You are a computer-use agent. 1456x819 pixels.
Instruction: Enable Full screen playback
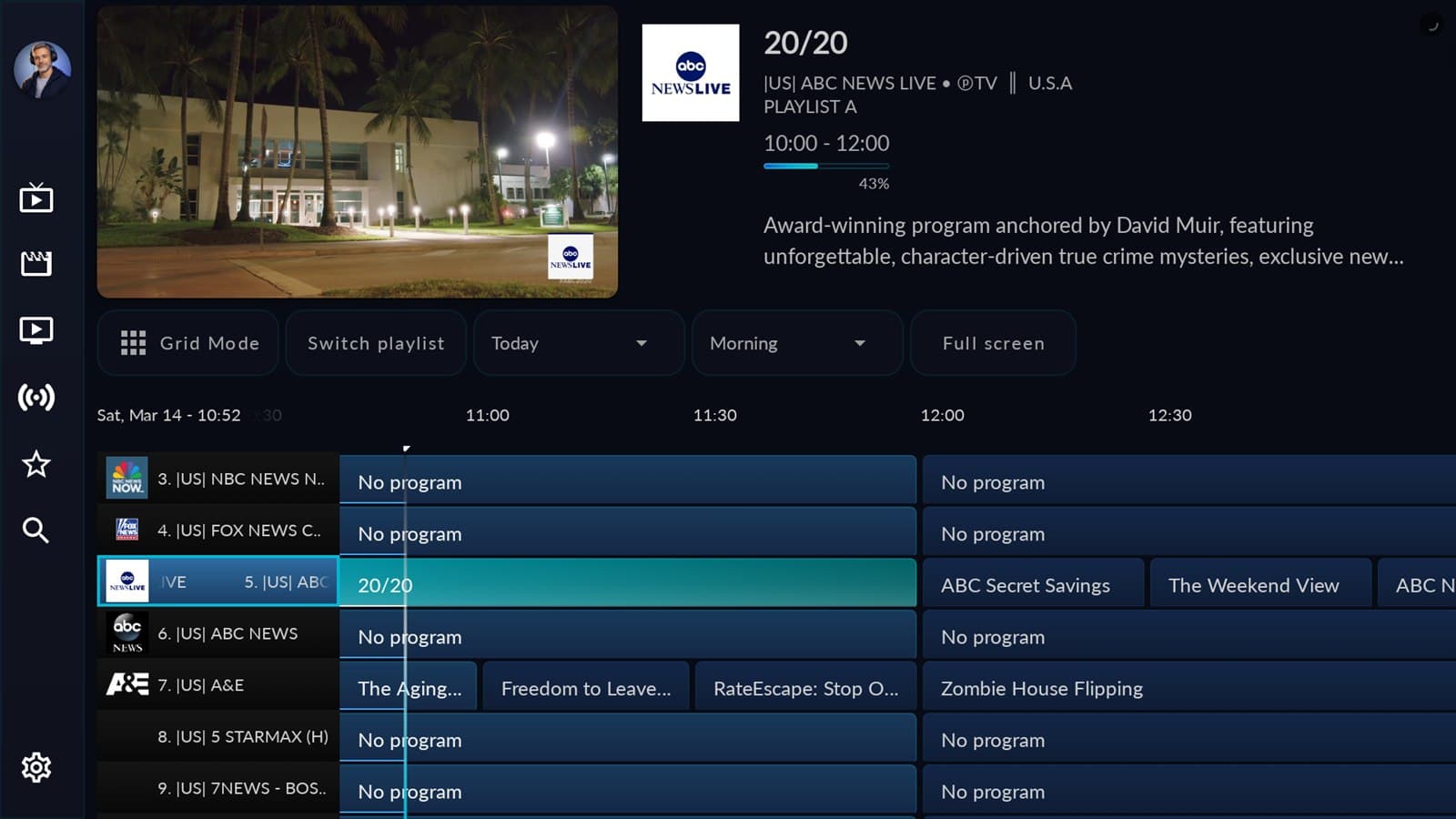(993, 343)
